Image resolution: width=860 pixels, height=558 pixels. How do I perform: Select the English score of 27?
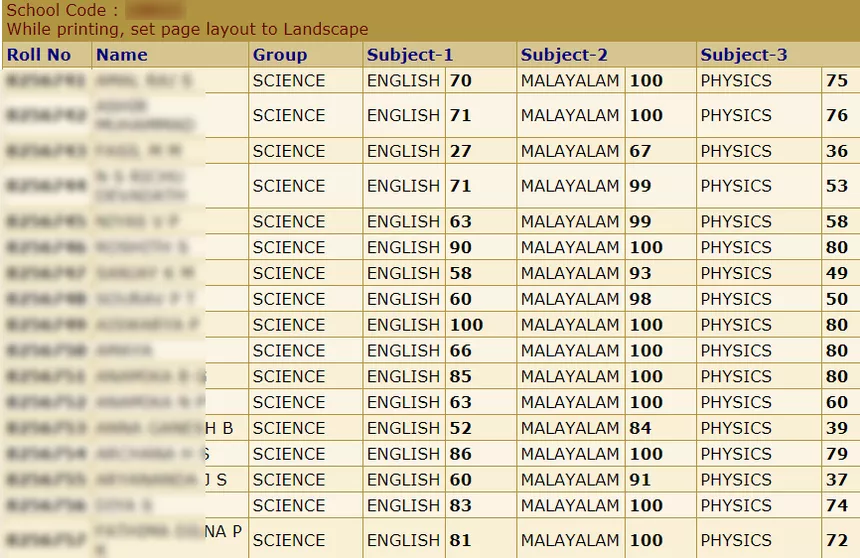(460, 151)
